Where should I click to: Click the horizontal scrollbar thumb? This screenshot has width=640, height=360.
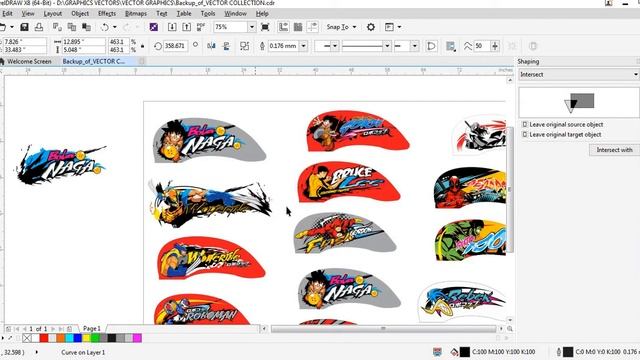pyautogui.click(x=383, y=329)
